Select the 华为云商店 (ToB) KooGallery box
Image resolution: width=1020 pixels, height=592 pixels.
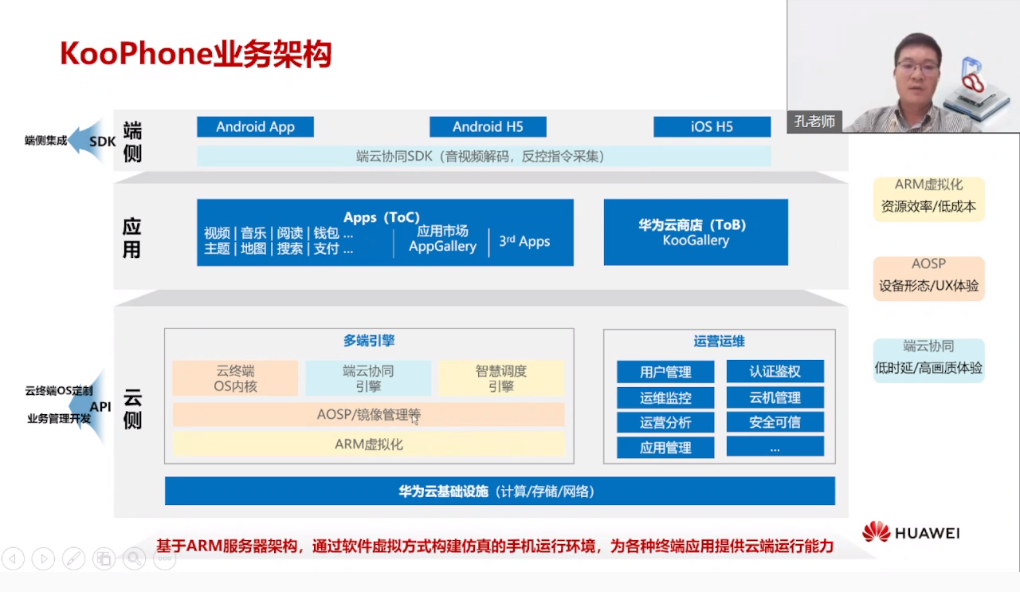(695, 232)
